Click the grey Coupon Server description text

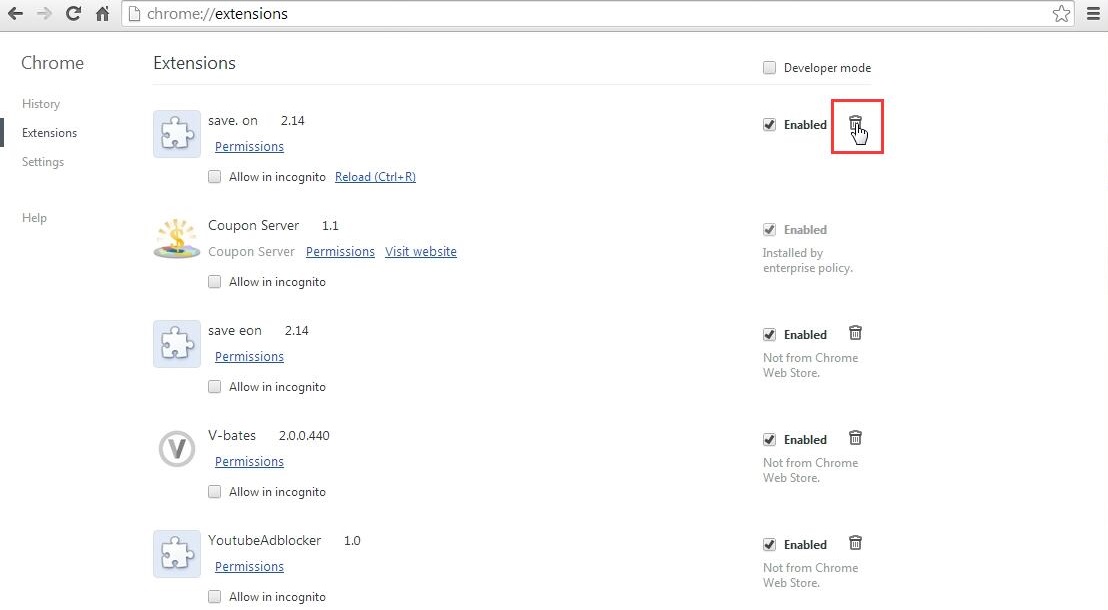[x=251, y=252]
